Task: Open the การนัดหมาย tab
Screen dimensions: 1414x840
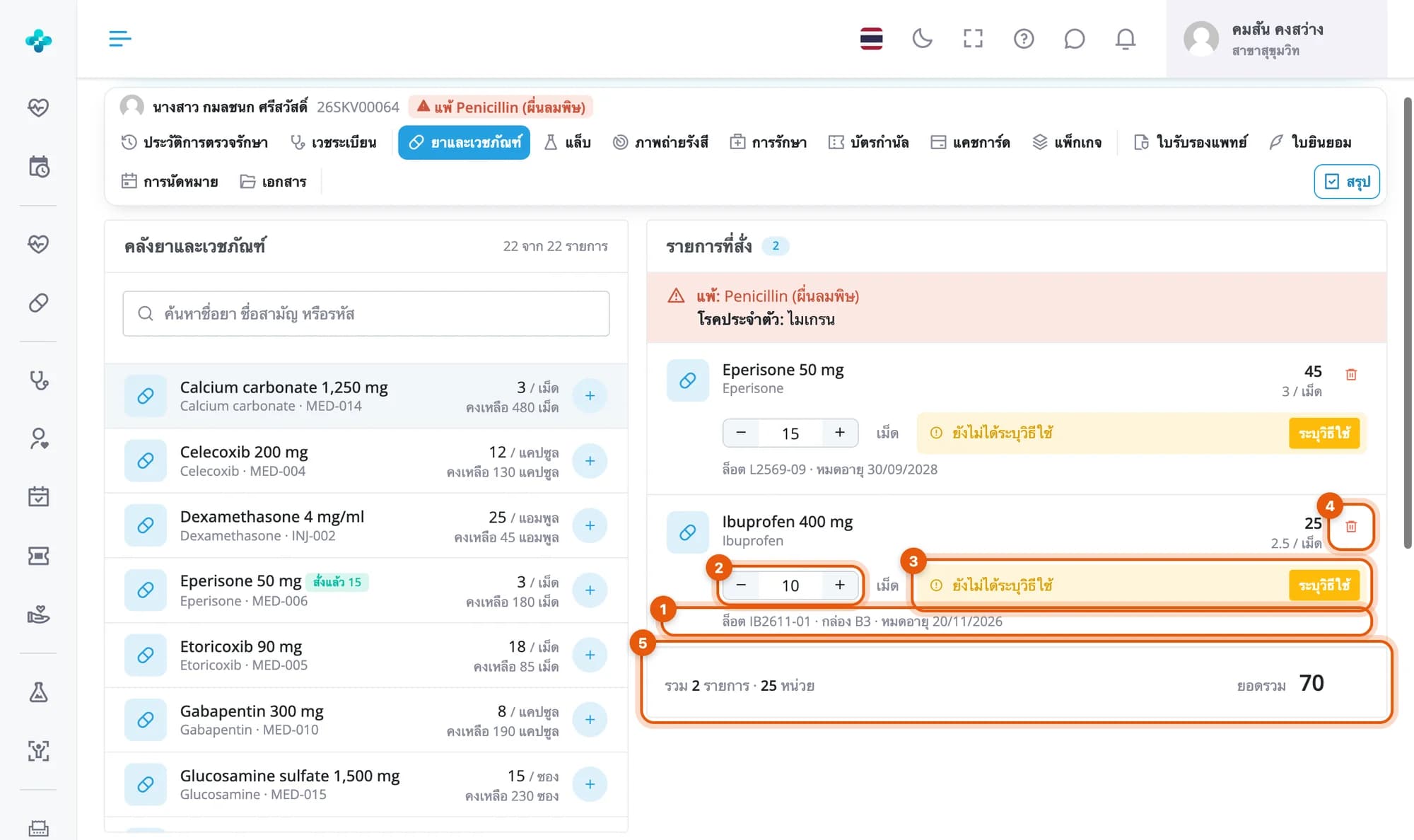Action: [170, 182]
